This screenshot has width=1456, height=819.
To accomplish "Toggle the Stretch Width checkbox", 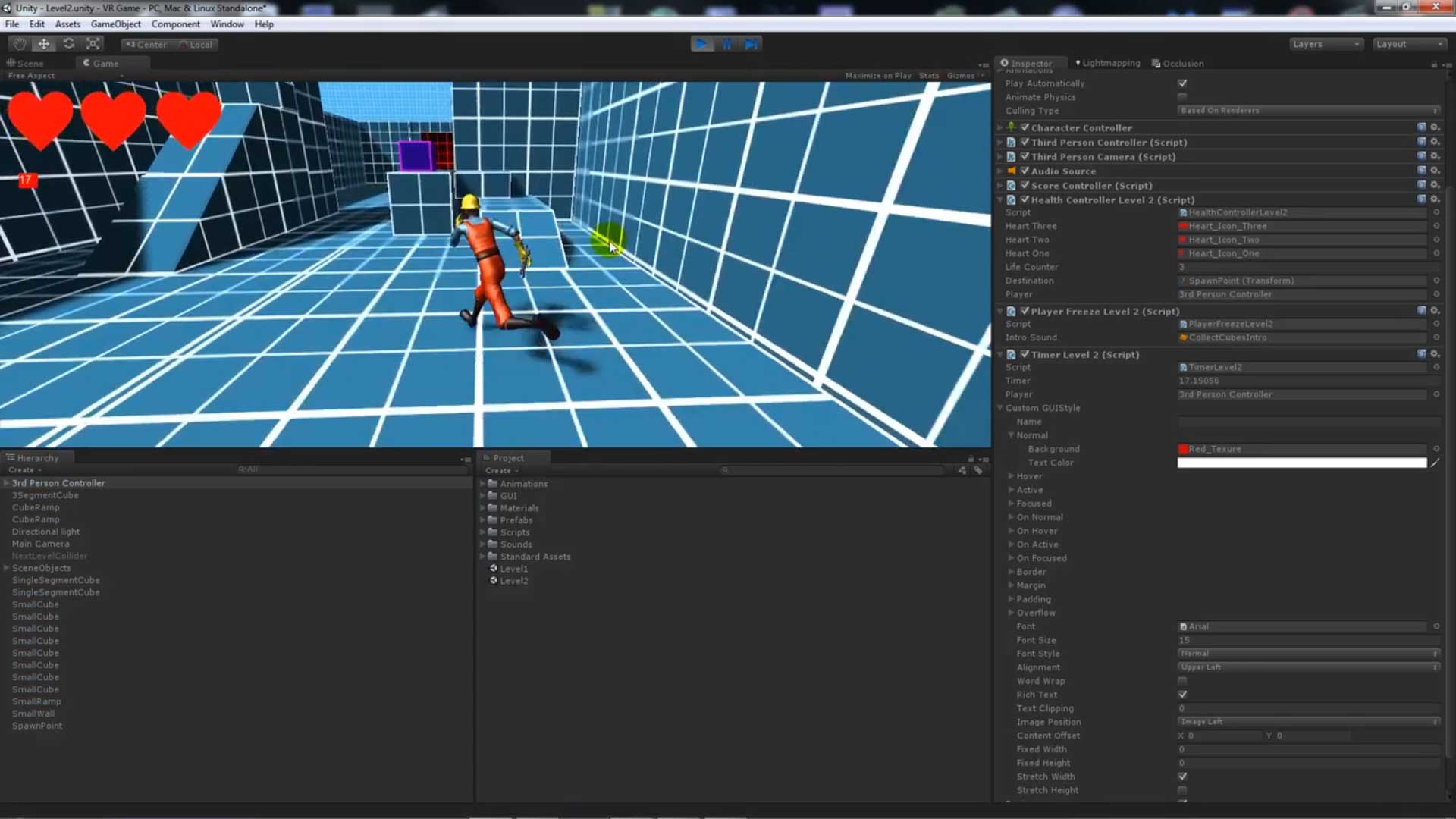I will point(1182,777).
